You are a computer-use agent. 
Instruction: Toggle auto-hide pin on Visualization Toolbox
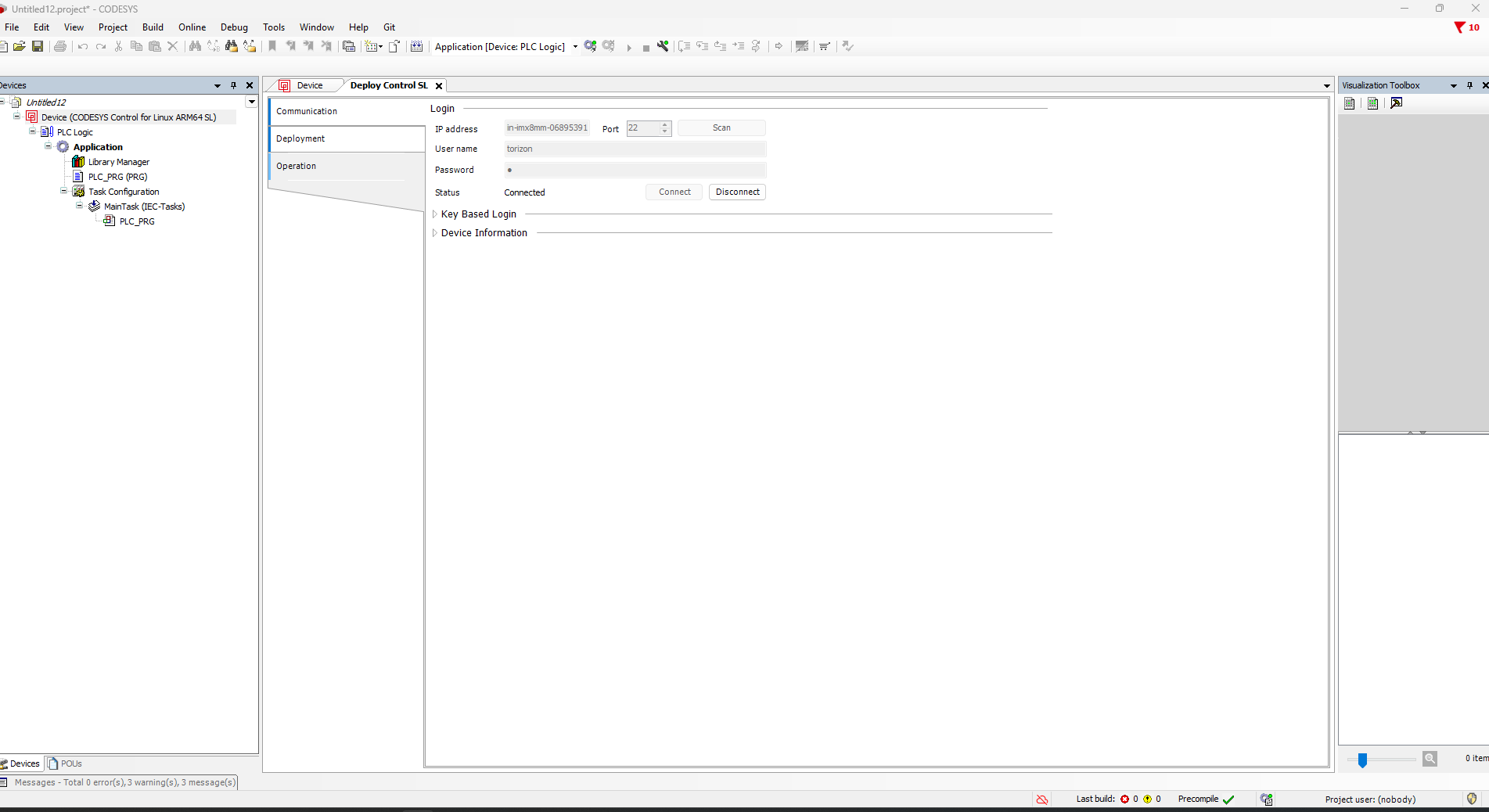[x=1469, y=85]
